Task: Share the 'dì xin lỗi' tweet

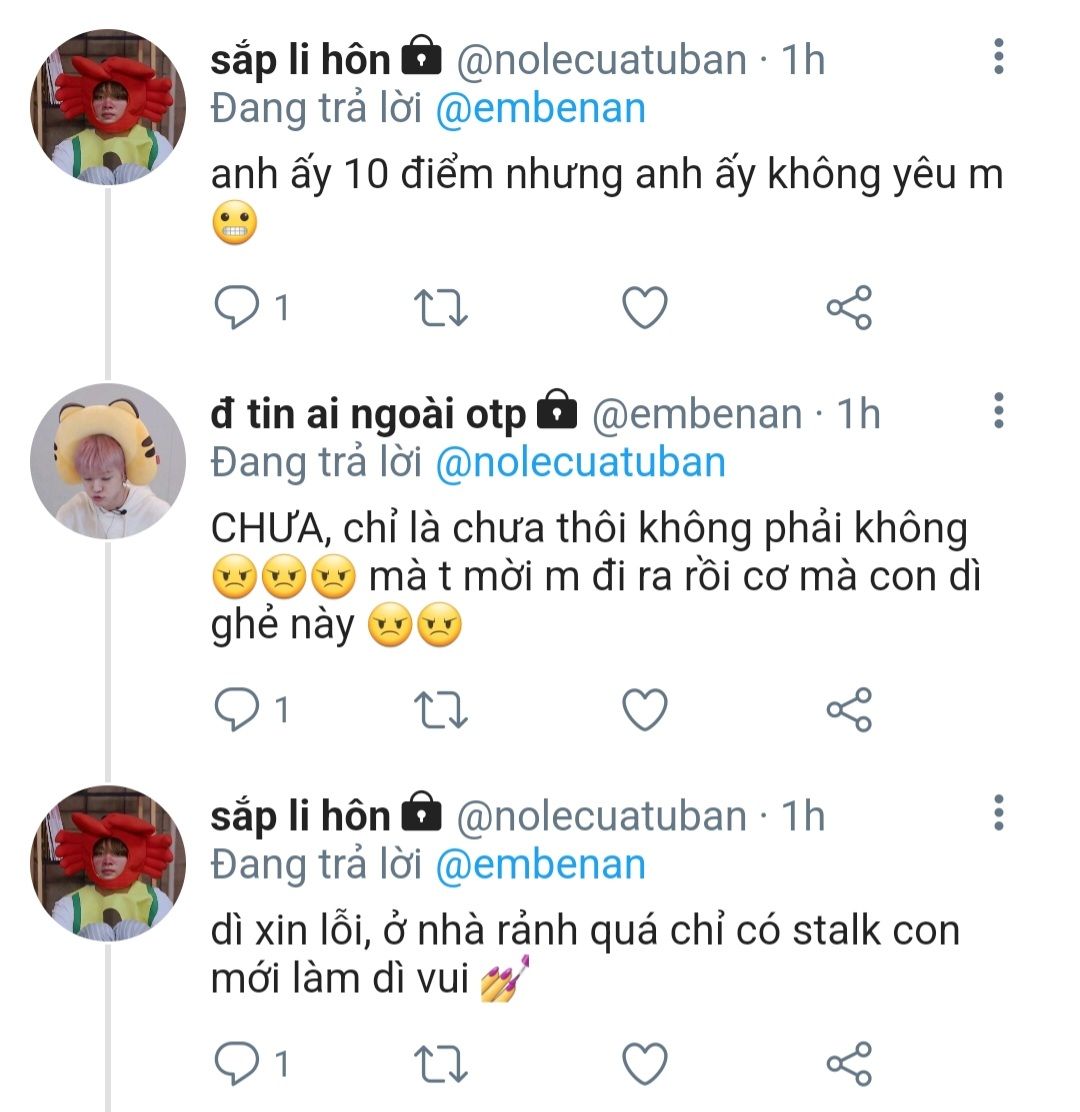Action: tap(849, 1064)
